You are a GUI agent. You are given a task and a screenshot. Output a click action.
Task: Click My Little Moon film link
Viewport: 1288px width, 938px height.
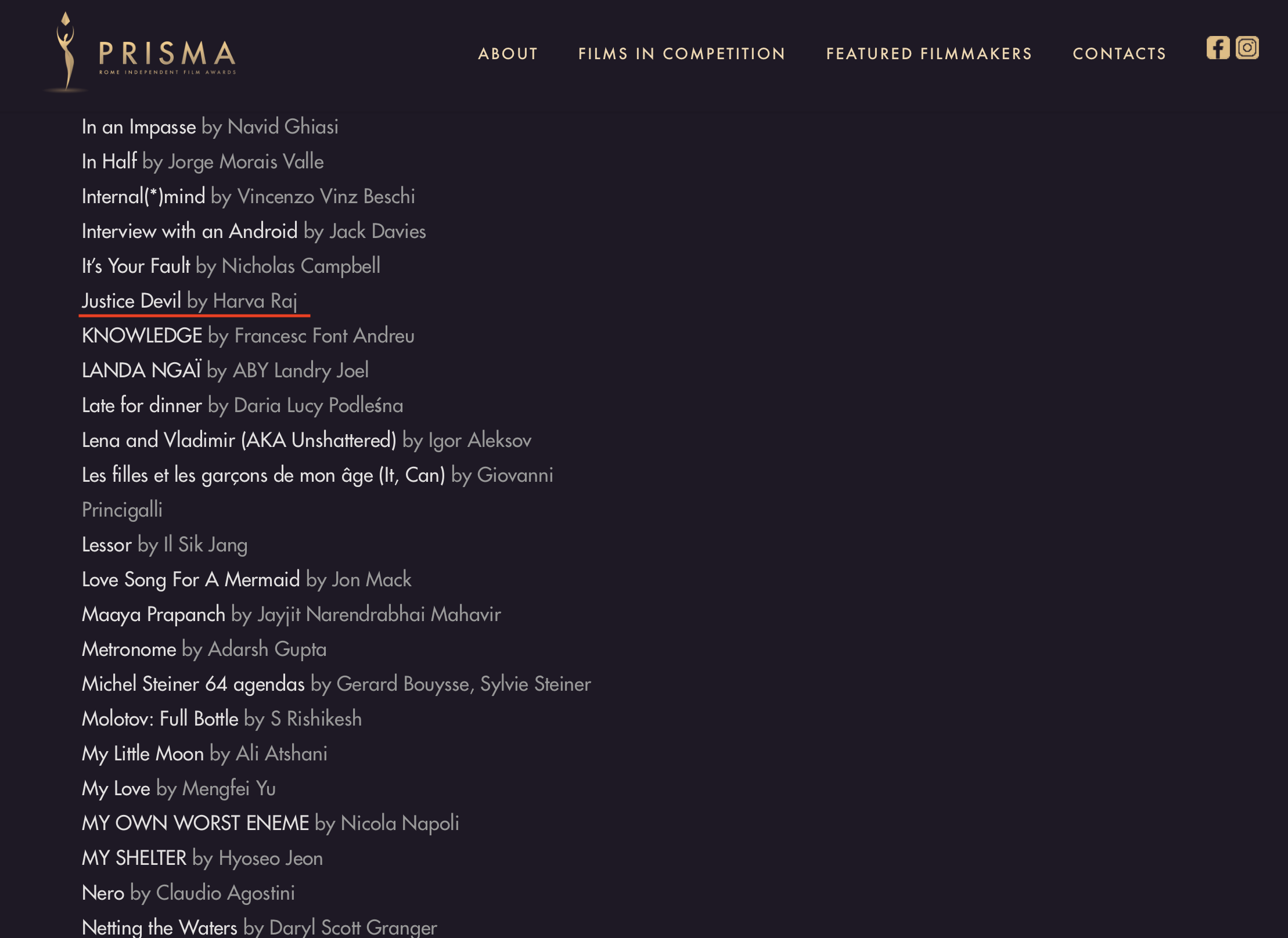click(x=204, y=753)
